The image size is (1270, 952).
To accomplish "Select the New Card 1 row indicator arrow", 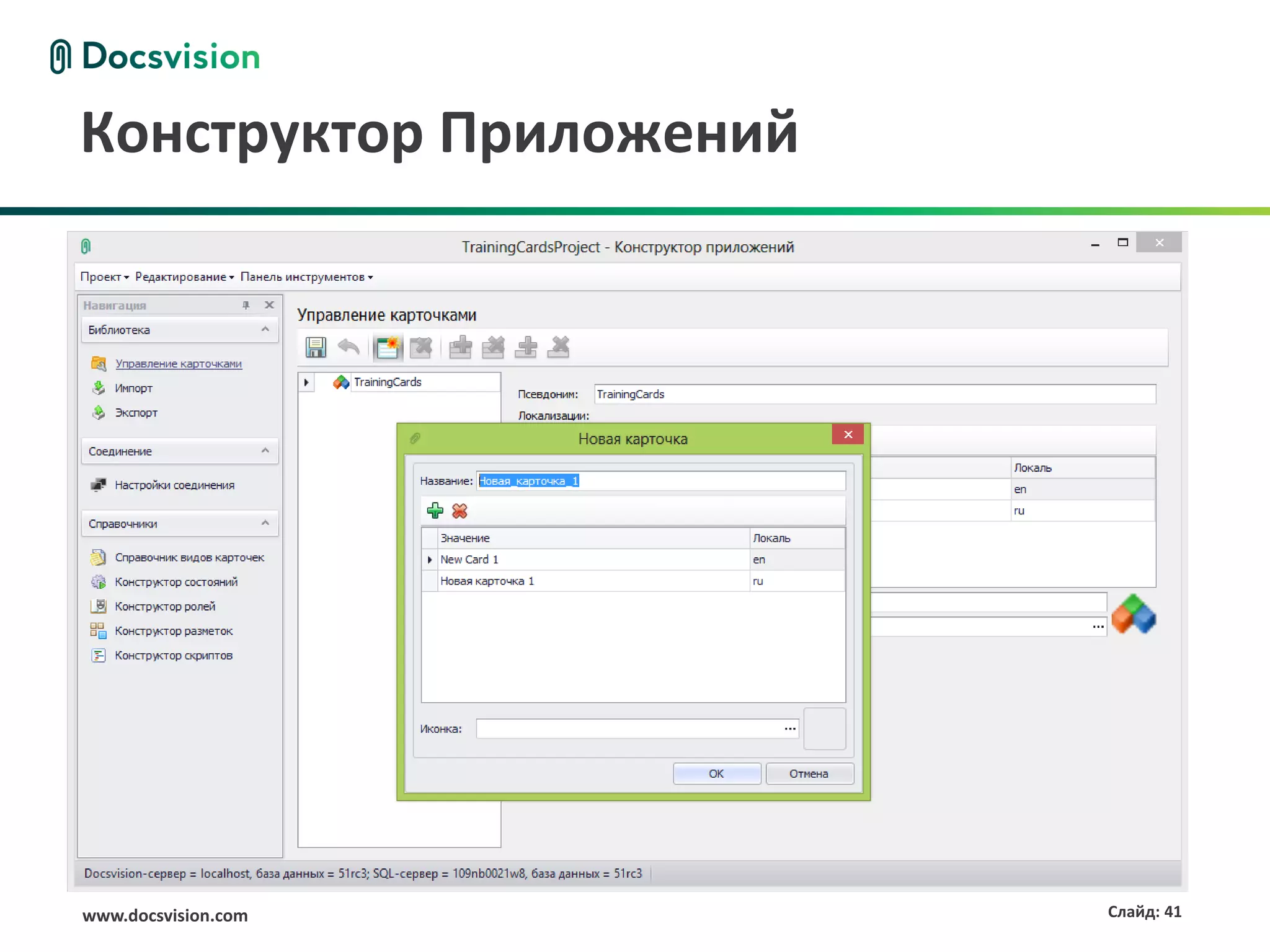I will coord(430,560).
